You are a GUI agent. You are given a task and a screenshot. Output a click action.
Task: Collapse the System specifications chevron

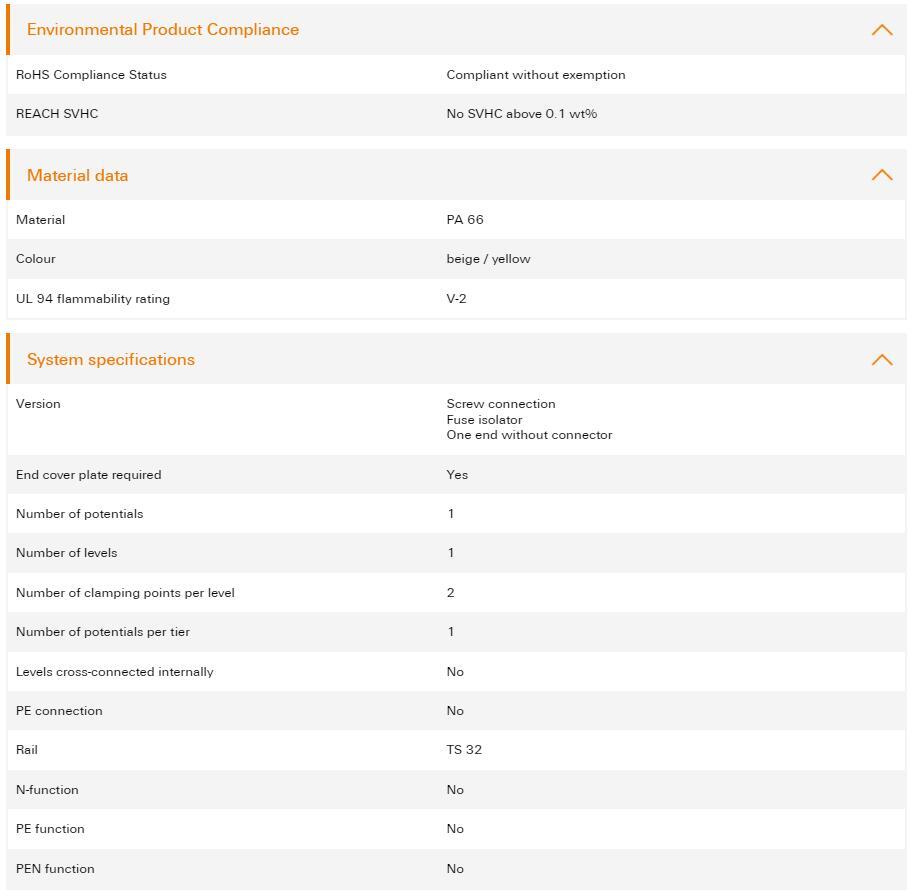881,360
